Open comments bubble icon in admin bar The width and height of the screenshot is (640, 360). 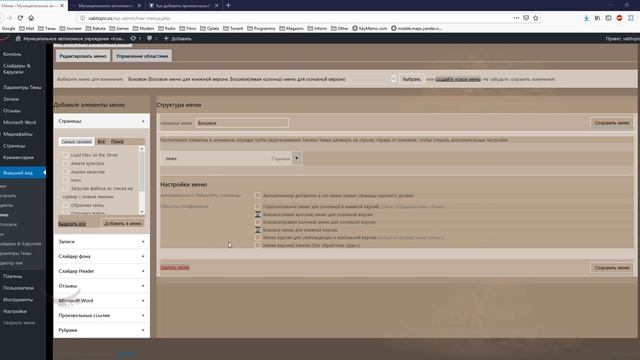click(149, 38)
